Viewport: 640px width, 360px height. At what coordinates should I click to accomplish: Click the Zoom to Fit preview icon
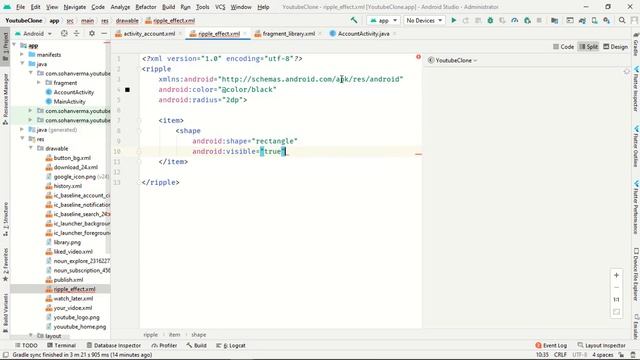coord(616,312)
